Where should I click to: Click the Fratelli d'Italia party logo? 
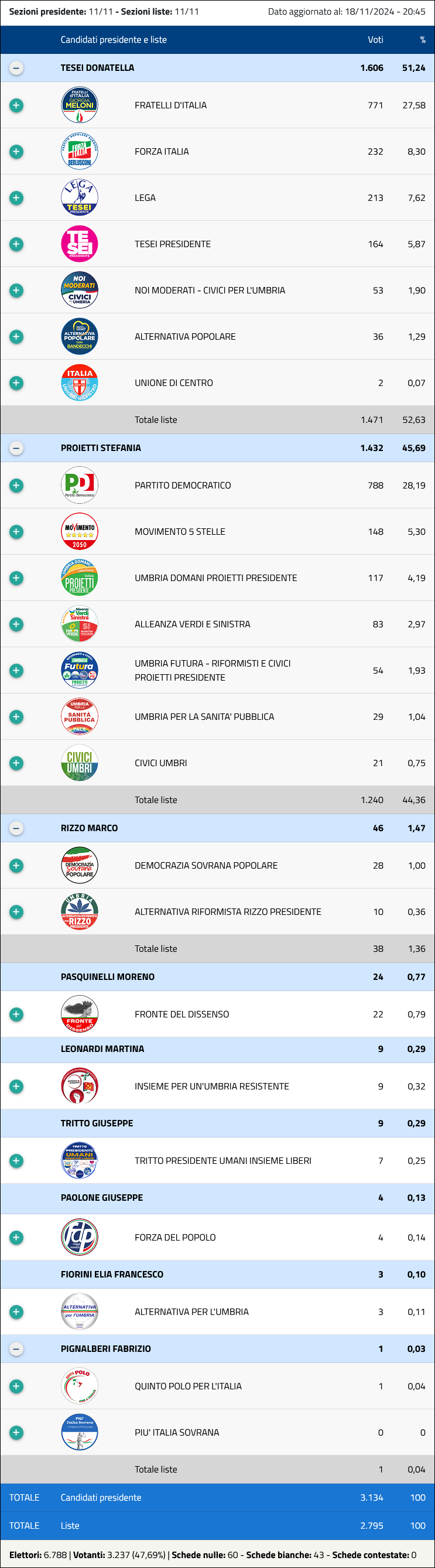(80, 105)
